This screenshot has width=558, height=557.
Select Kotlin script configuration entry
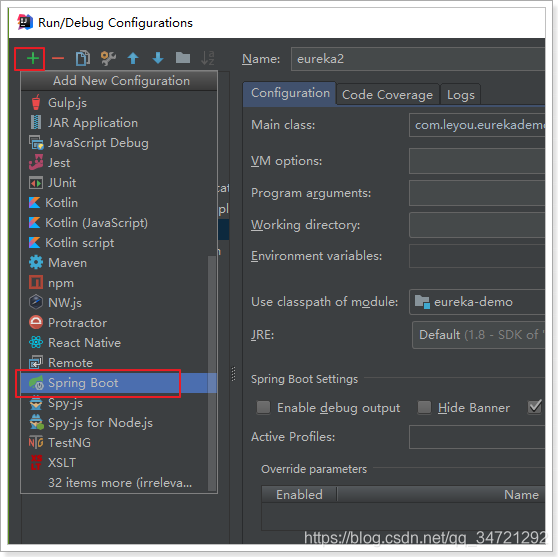coord(119,243)
